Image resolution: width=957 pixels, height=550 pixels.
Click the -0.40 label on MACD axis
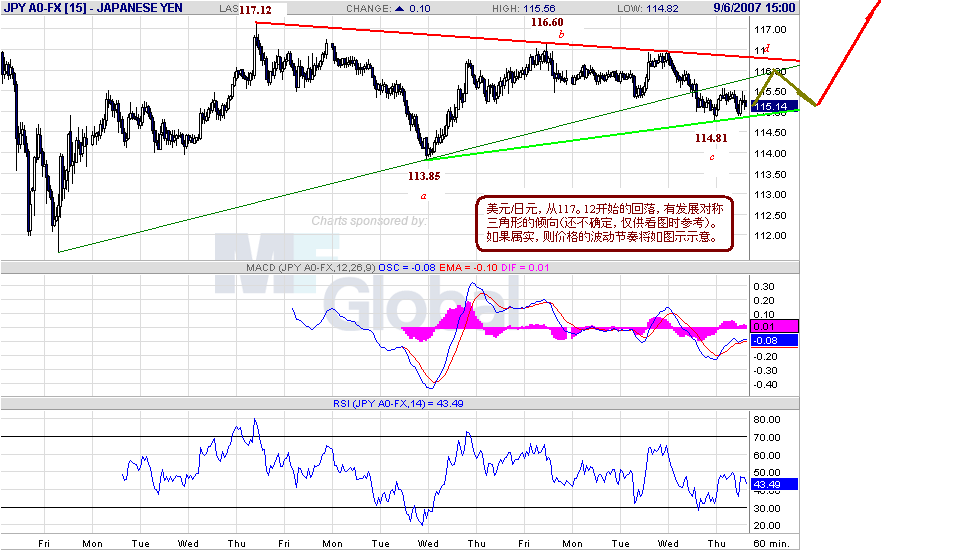point(764,385)
